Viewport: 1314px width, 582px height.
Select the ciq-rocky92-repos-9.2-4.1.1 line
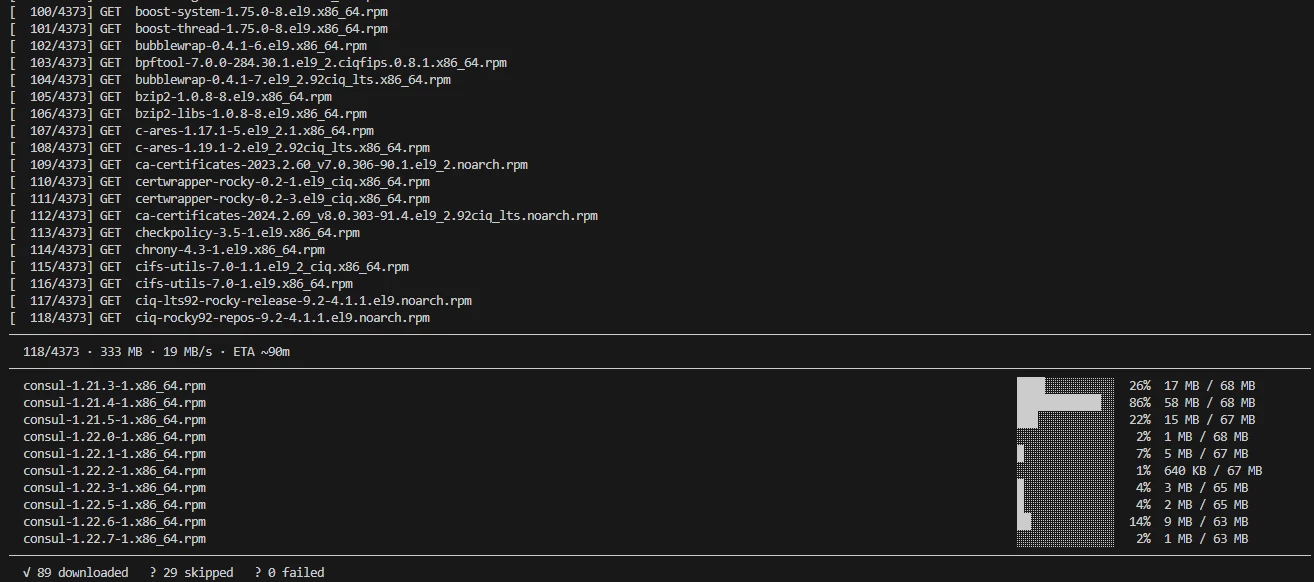219,318
